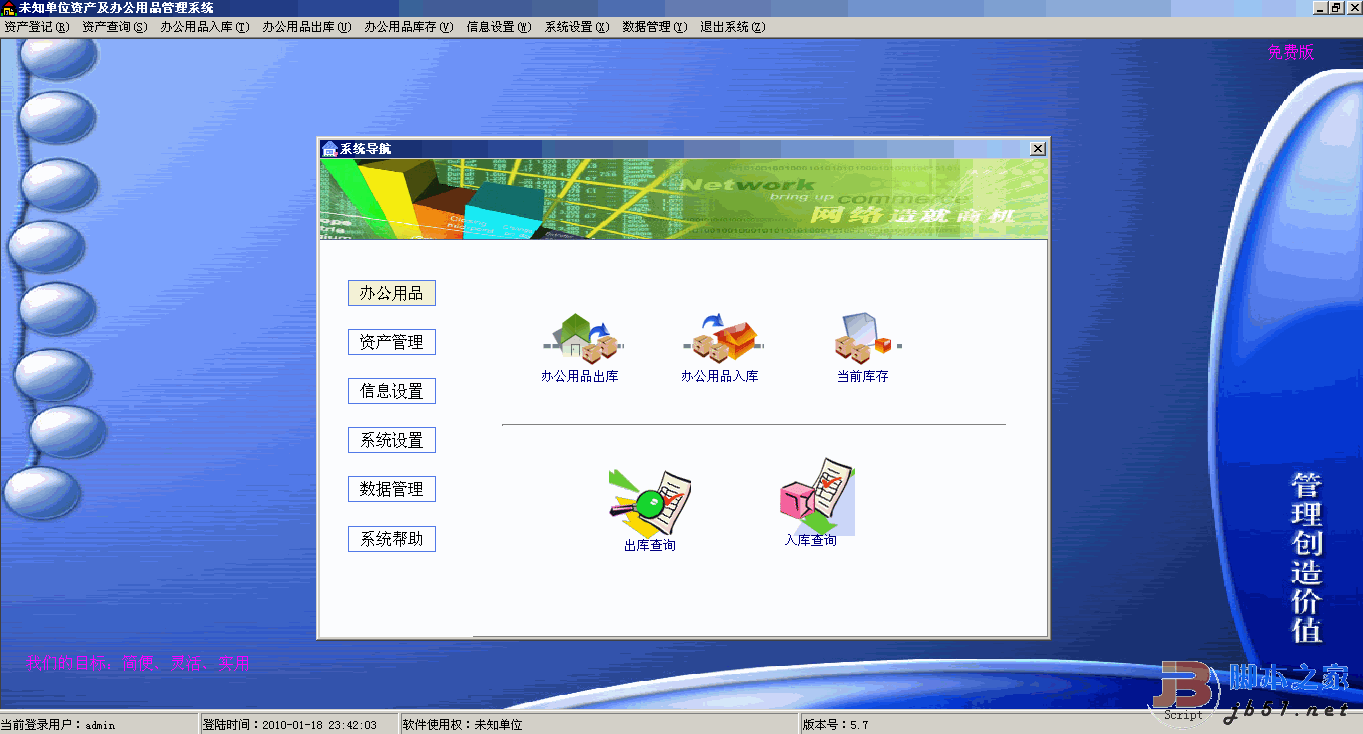
Task: Restore the main application window
Action: click(1336, 8)
